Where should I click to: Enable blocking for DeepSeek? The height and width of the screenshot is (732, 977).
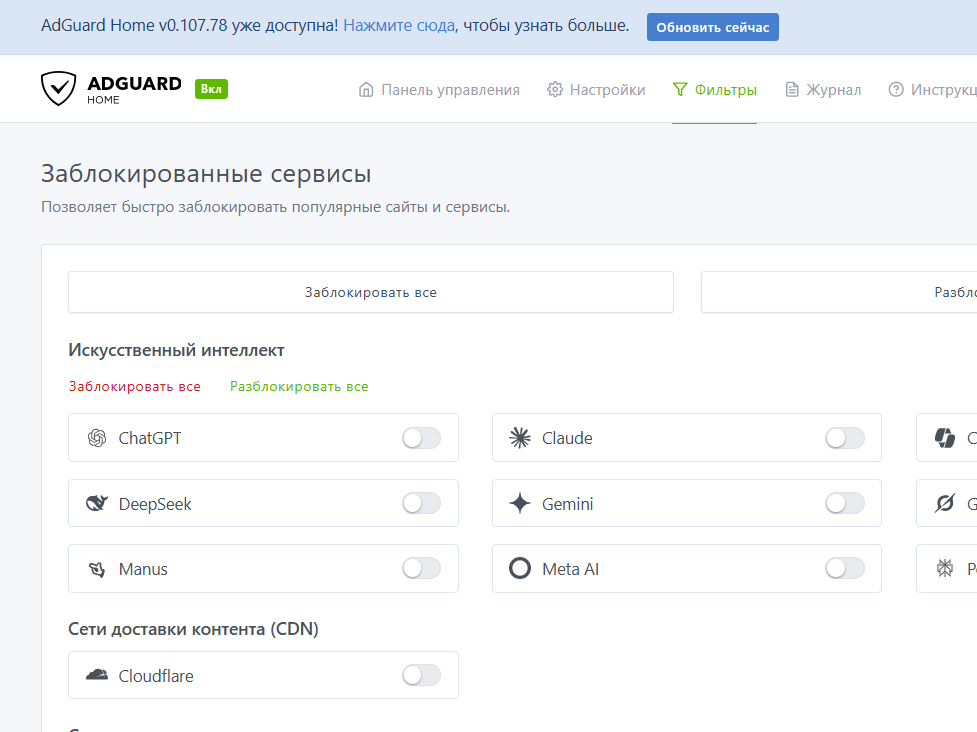[421, 503]
